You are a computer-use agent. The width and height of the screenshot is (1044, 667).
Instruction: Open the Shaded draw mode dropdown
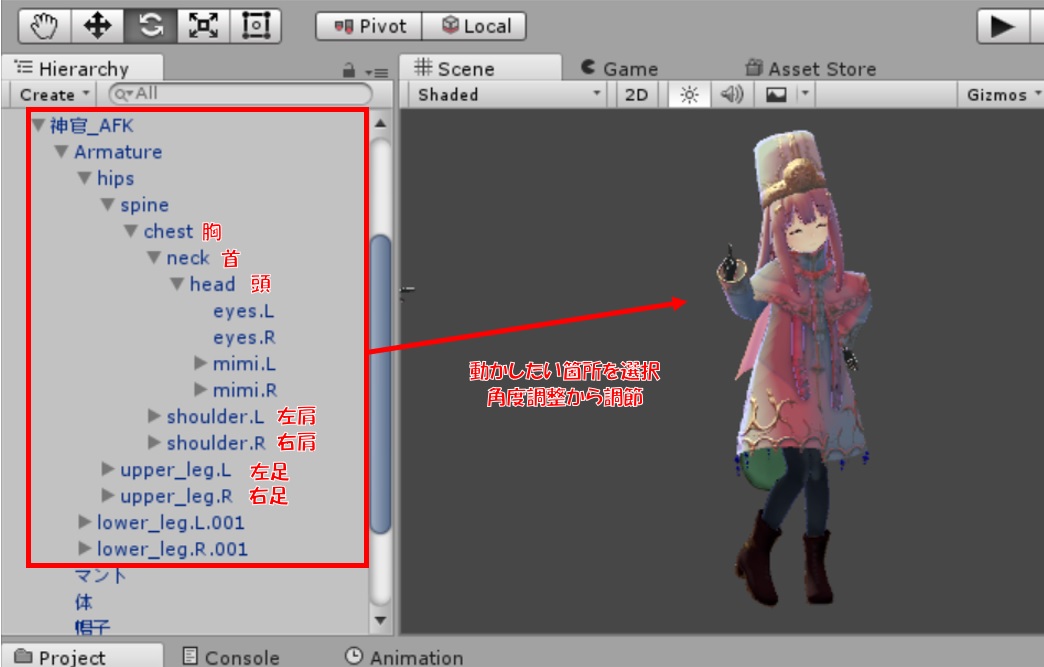[509, 95]
